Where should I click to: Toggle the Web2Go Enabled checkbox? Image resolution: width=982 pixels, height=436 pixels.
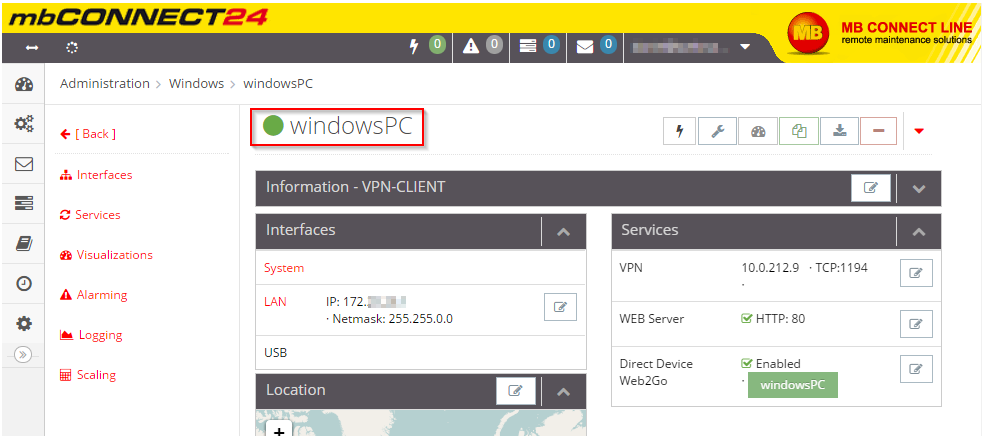[747, 363]
